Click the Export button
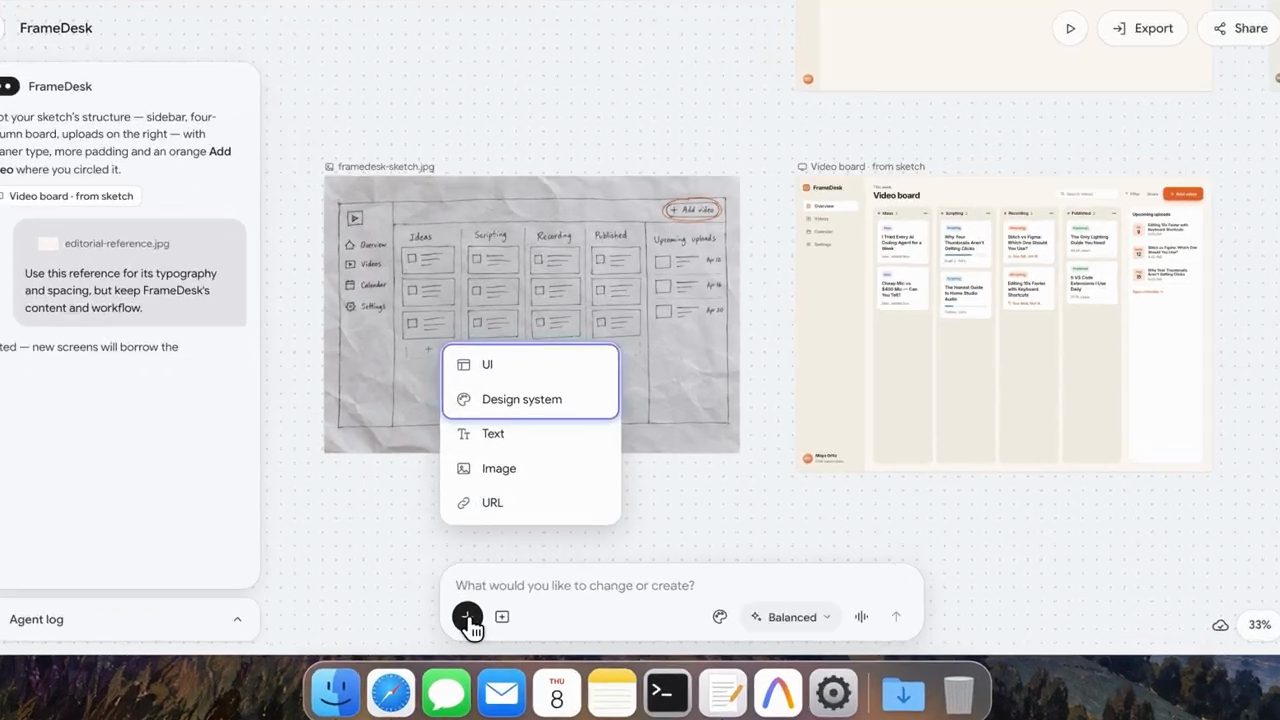 tap(1143, 28)
